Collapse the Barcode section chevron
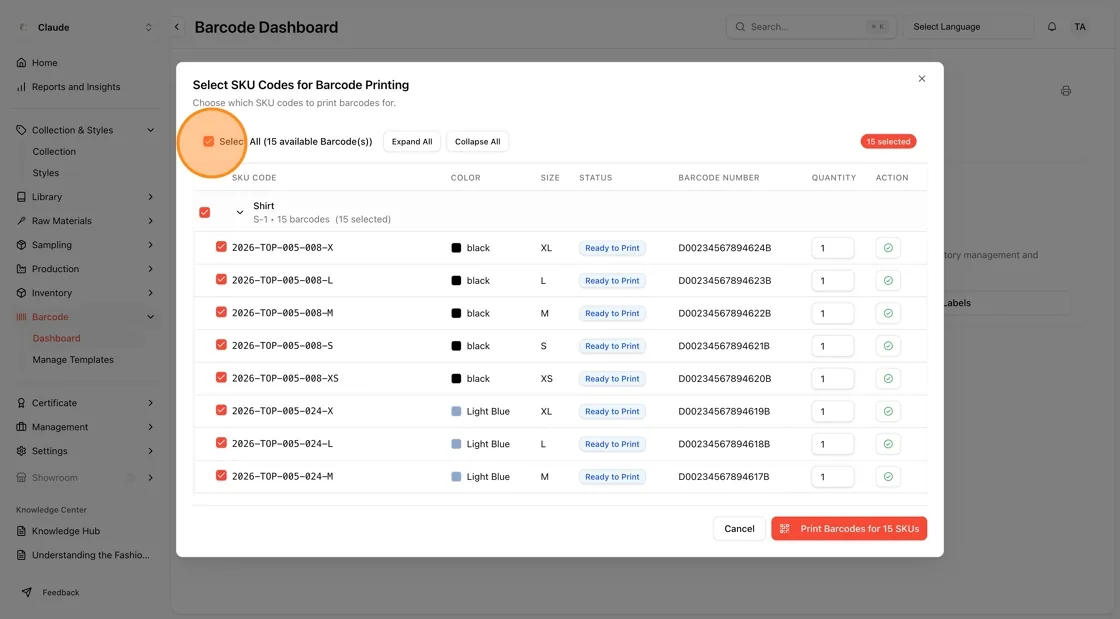The height and width of the screenshot is (619, 1120). (151, 317)
